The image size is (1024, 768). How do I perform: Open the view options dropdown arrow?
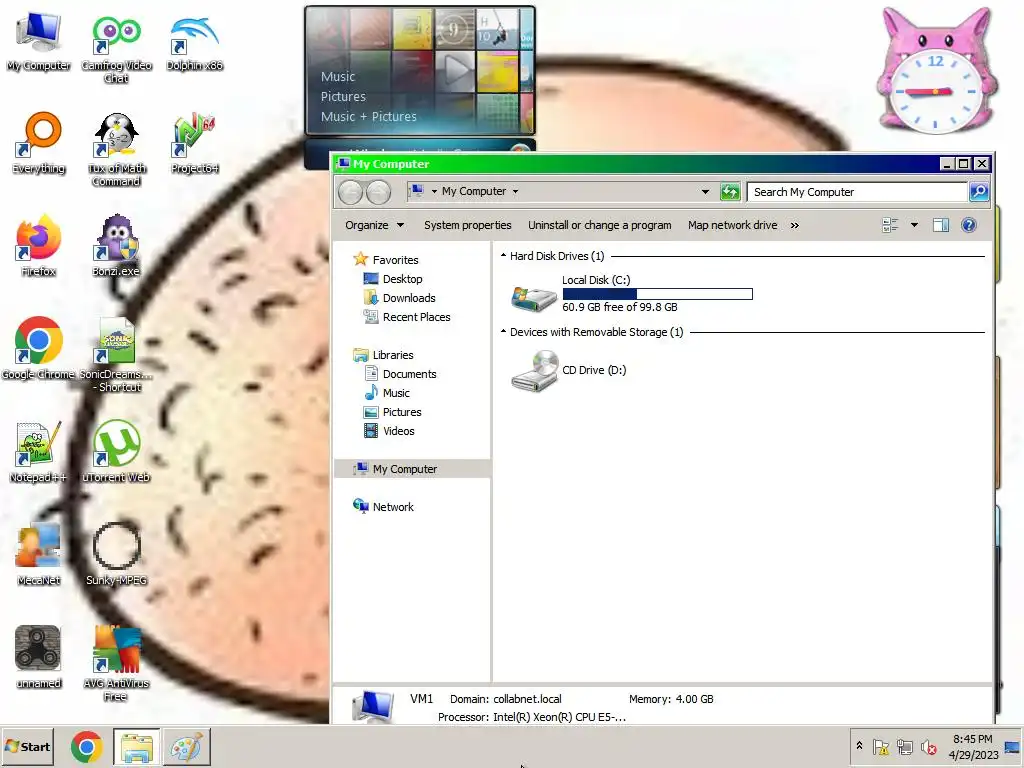click(914, 225)
